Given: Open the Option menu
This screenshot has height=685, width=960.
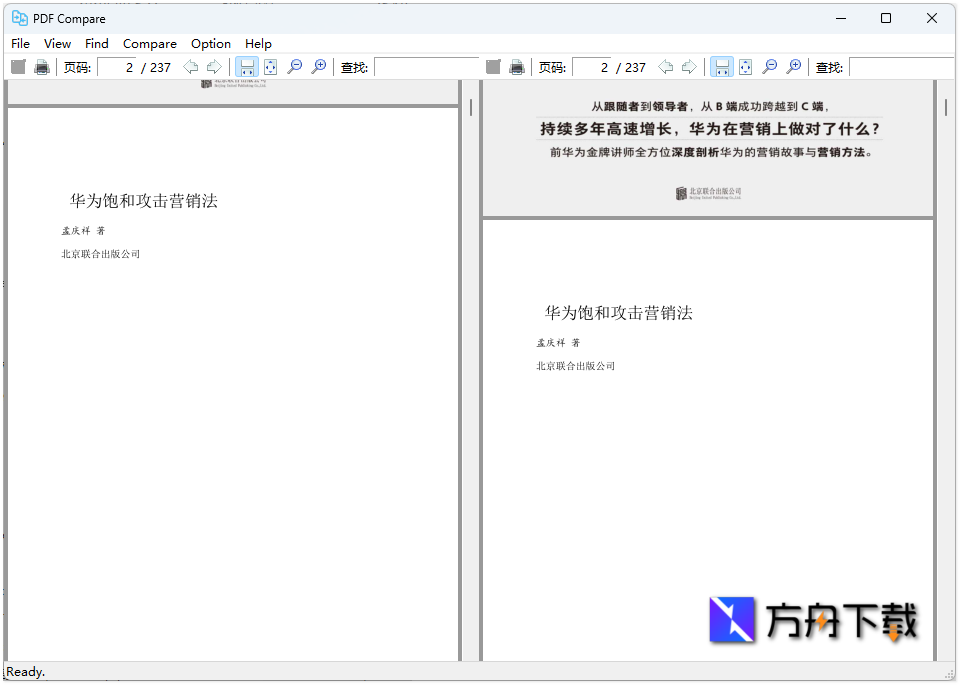Looking at the screenshot, I should (211, 43).
